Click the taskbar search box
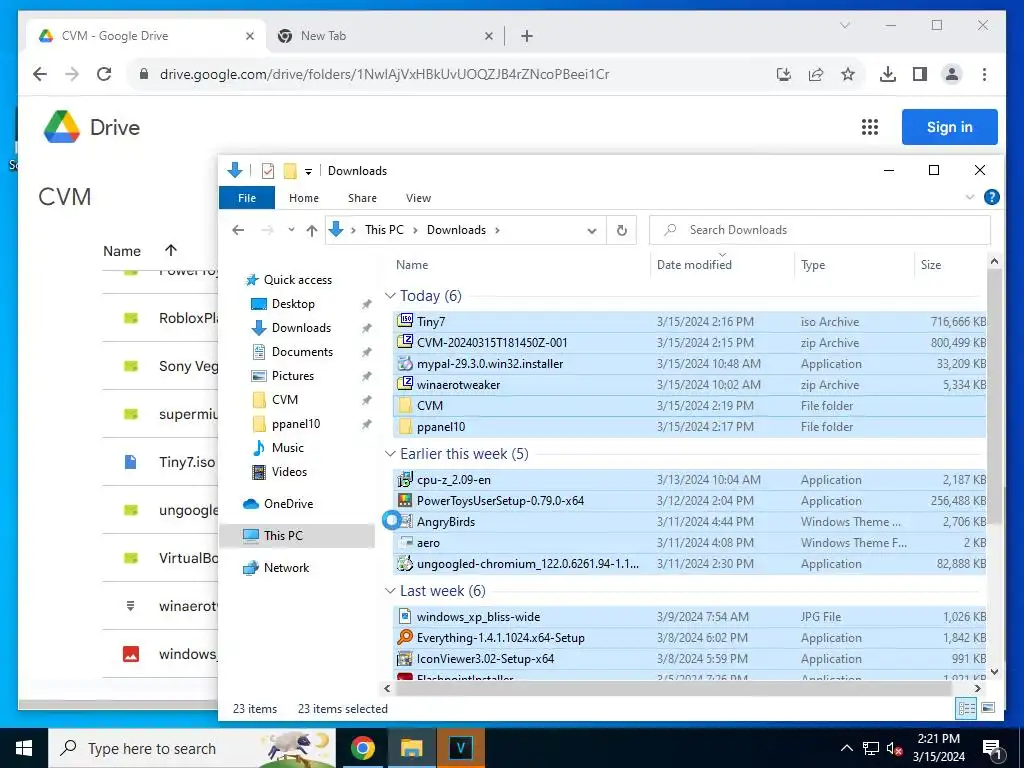1024x768 pixels. coord(193,748)
